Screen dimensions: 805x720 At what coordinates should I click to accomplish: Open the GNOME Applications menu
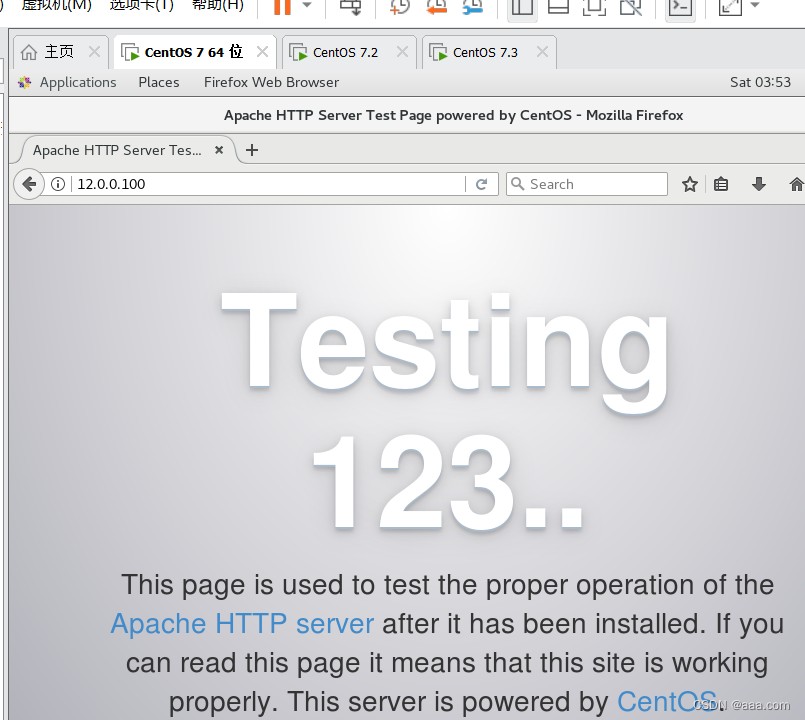78,82
